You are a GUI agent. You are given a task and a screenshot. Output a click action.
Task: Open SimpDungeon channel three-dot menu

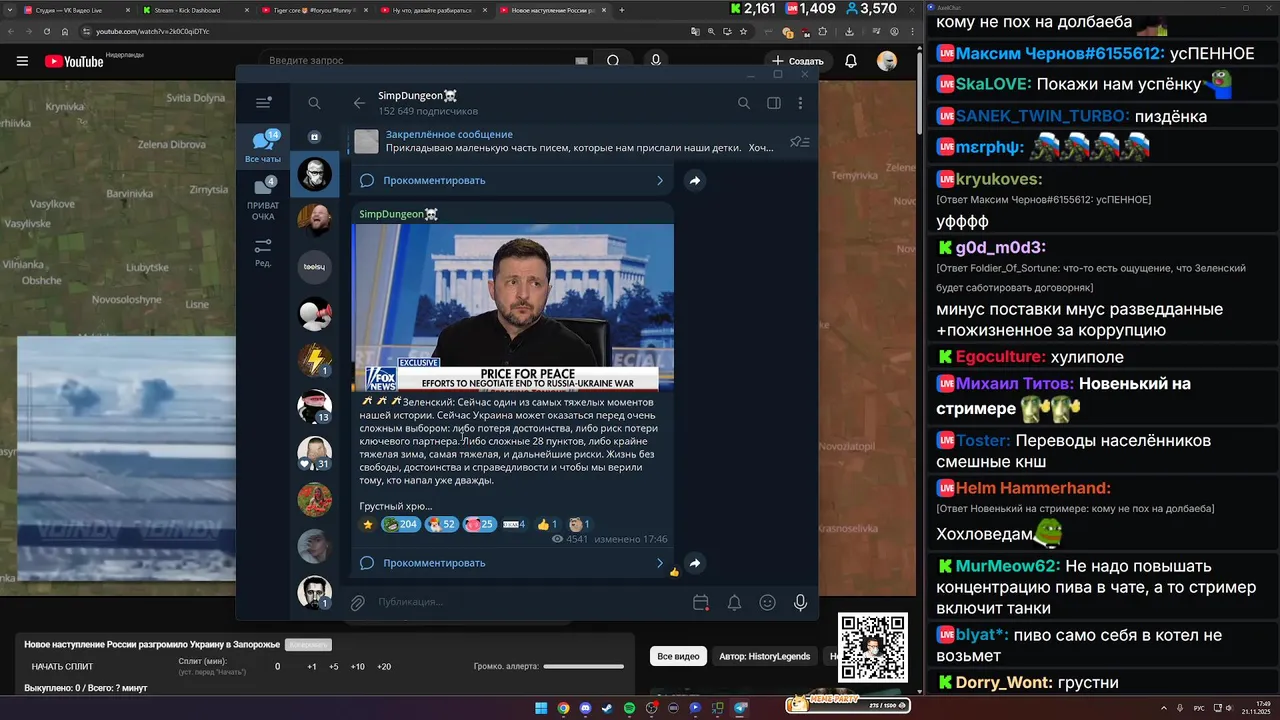(x=800, y=103)
